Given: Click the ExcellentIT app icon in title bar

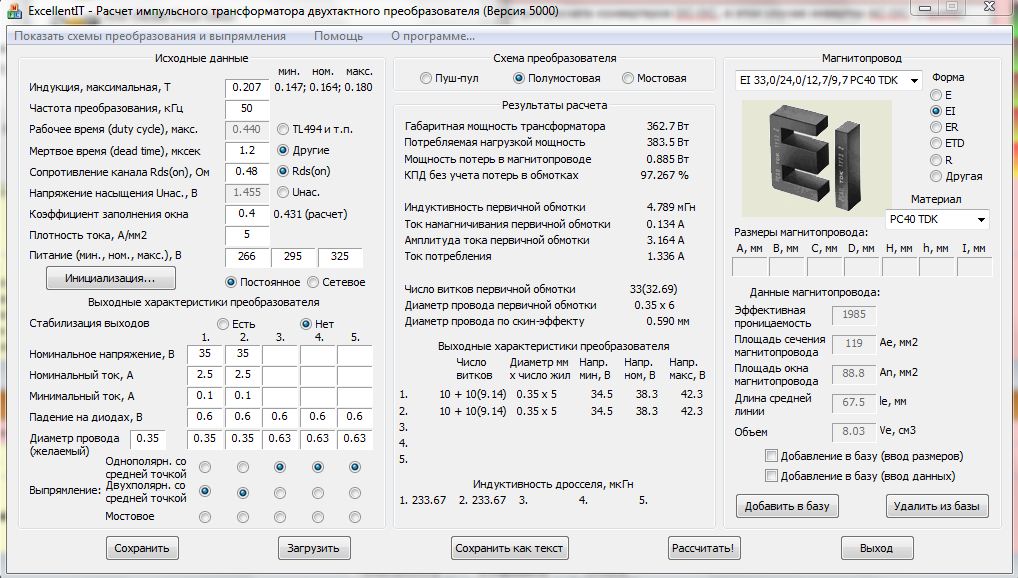Looking at the screenshot, I should 14,11.
